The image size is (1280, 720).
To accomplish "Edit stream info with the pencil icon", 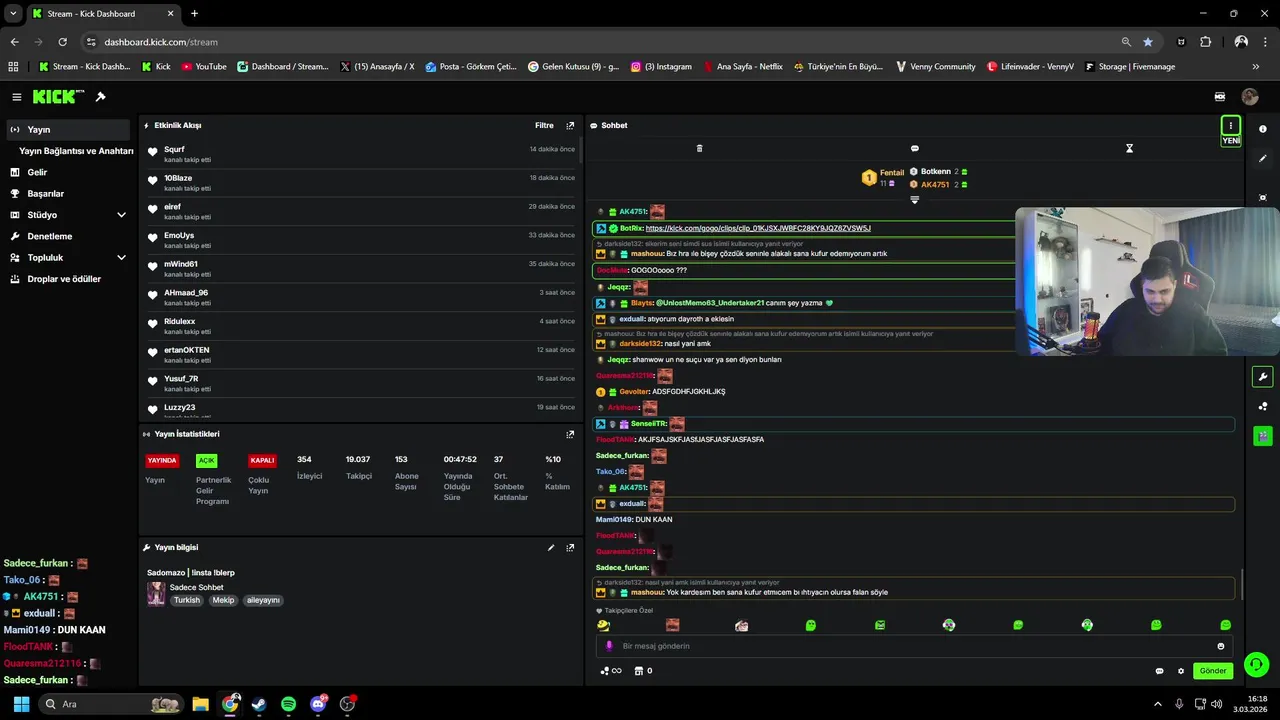I will coord(551,548).
